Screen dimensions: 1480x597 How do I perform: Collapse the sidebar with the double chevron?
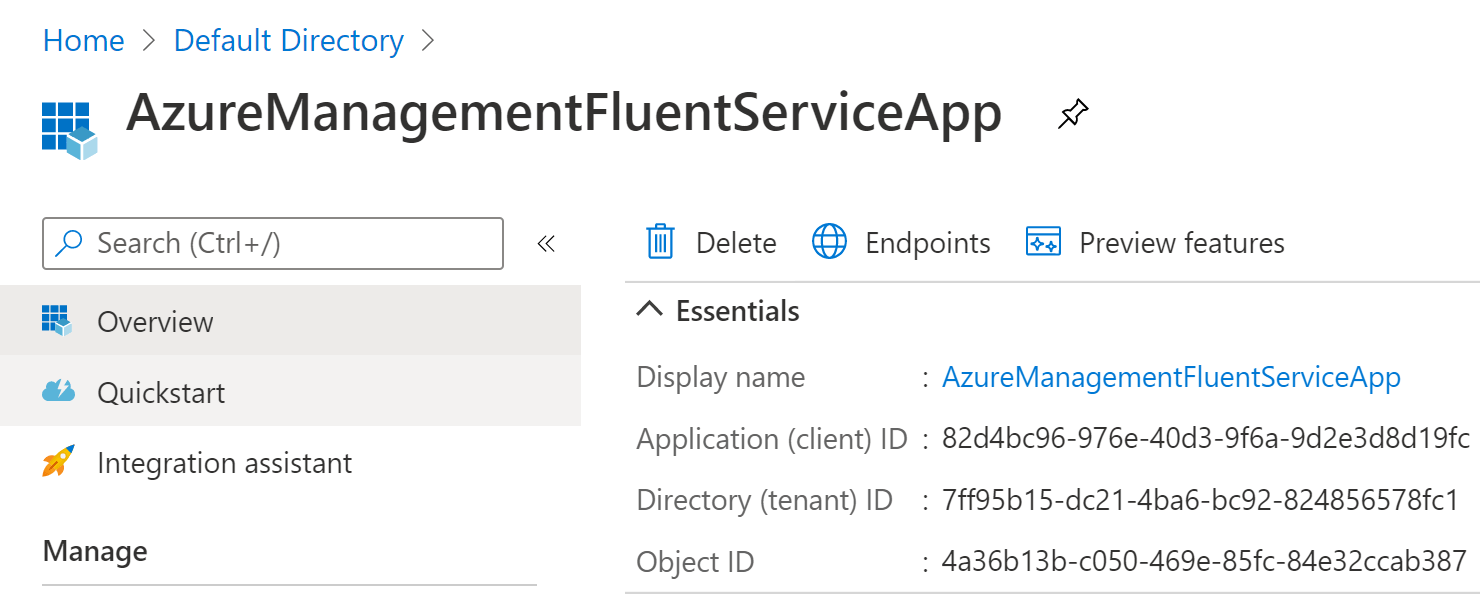pyautogui.click(x=545, y=242)
